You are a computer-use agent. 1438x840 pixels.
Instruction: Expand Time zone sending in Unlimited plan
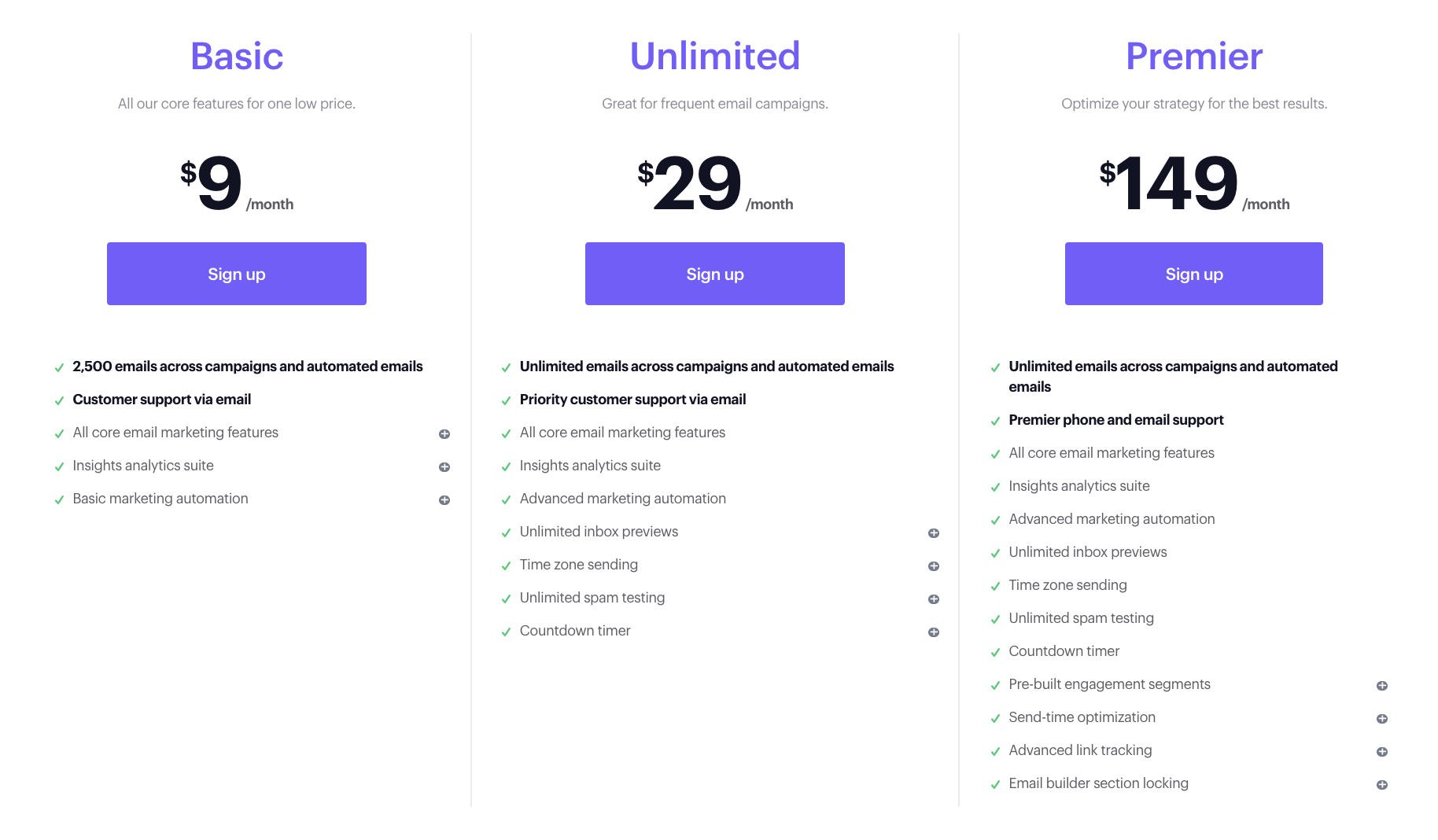click(x=934, y=566)
